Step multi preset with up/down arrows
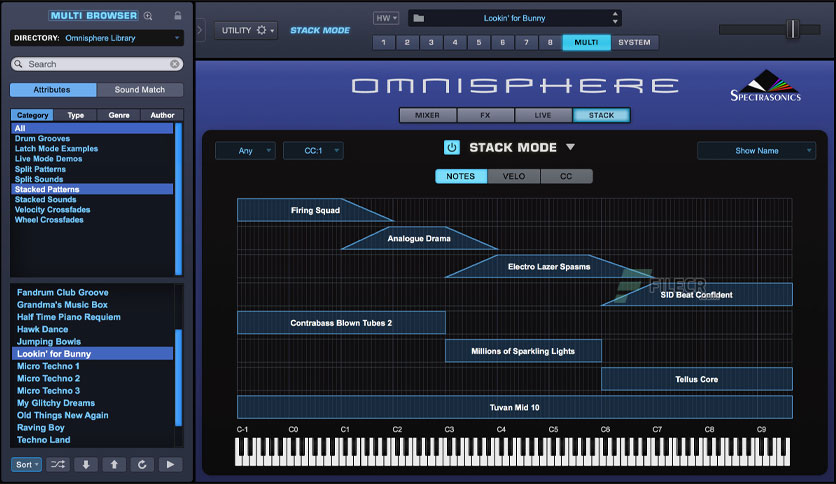The width and height of the screenshot is (836, 484). tap(615, 18)
